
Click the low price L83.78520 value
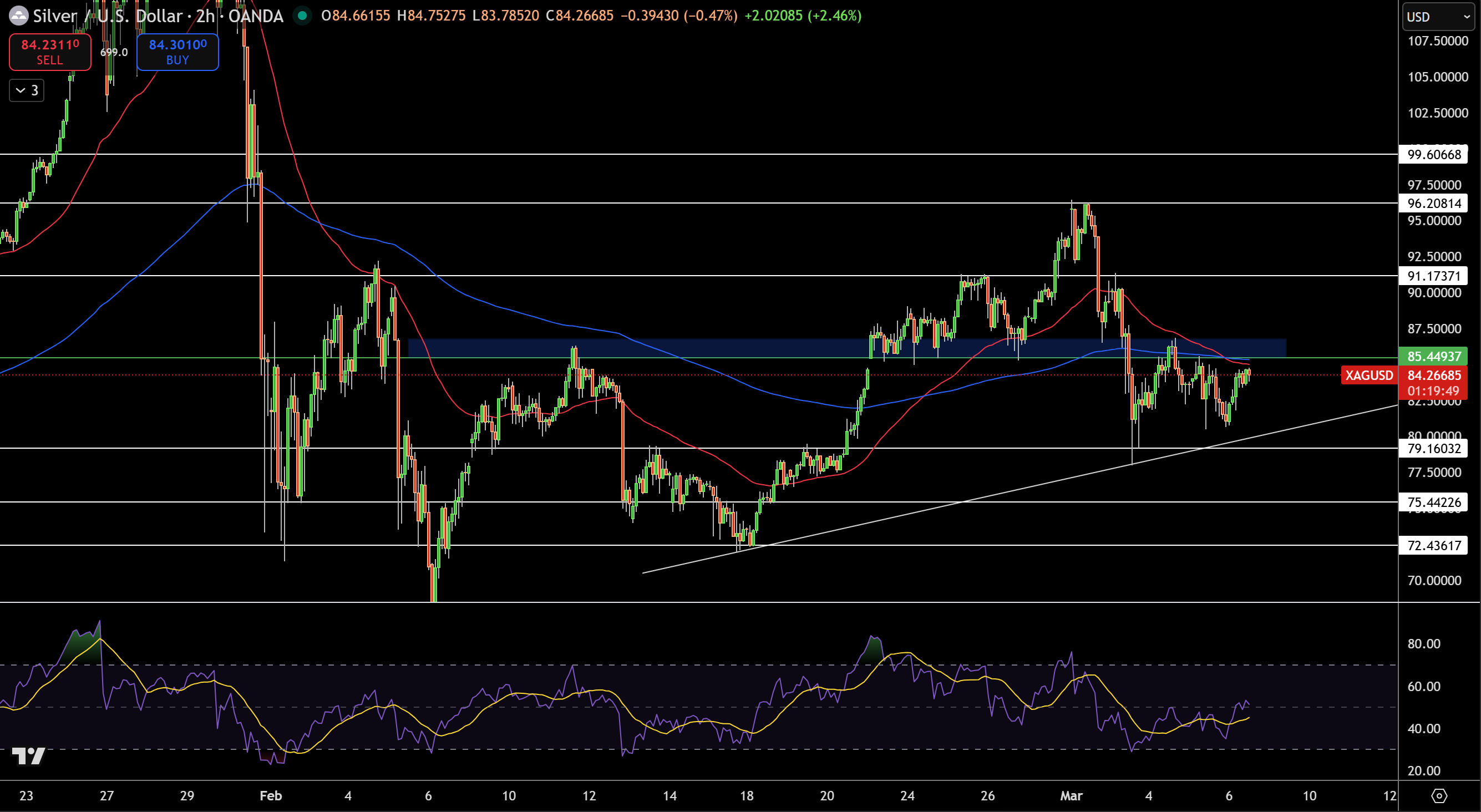(506, 16)
